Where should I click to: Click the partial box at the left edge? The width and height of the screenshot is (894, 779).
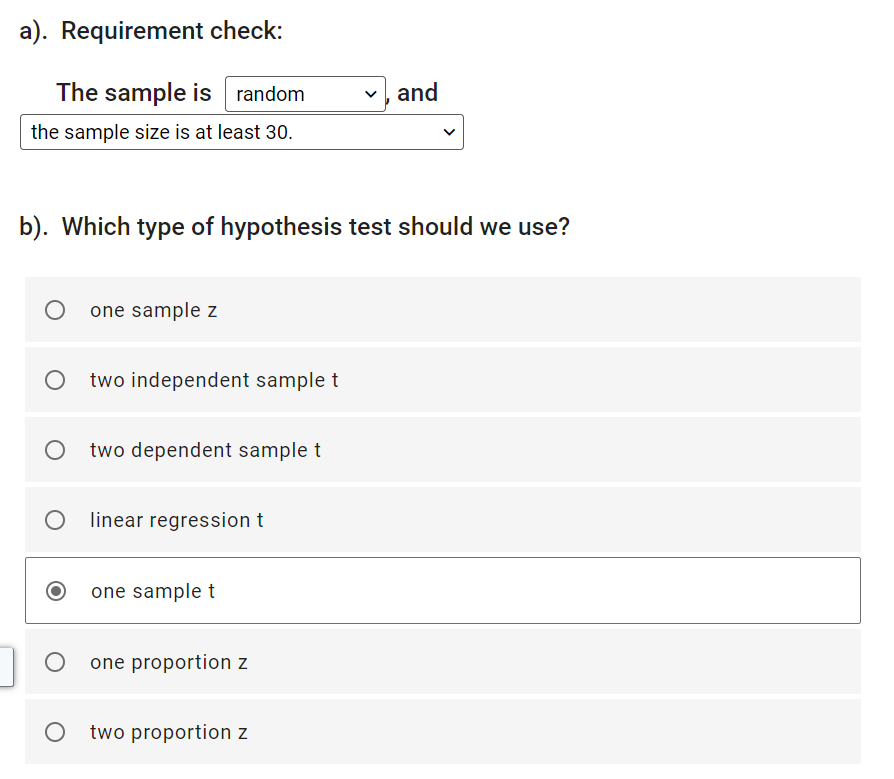[6, 666]
